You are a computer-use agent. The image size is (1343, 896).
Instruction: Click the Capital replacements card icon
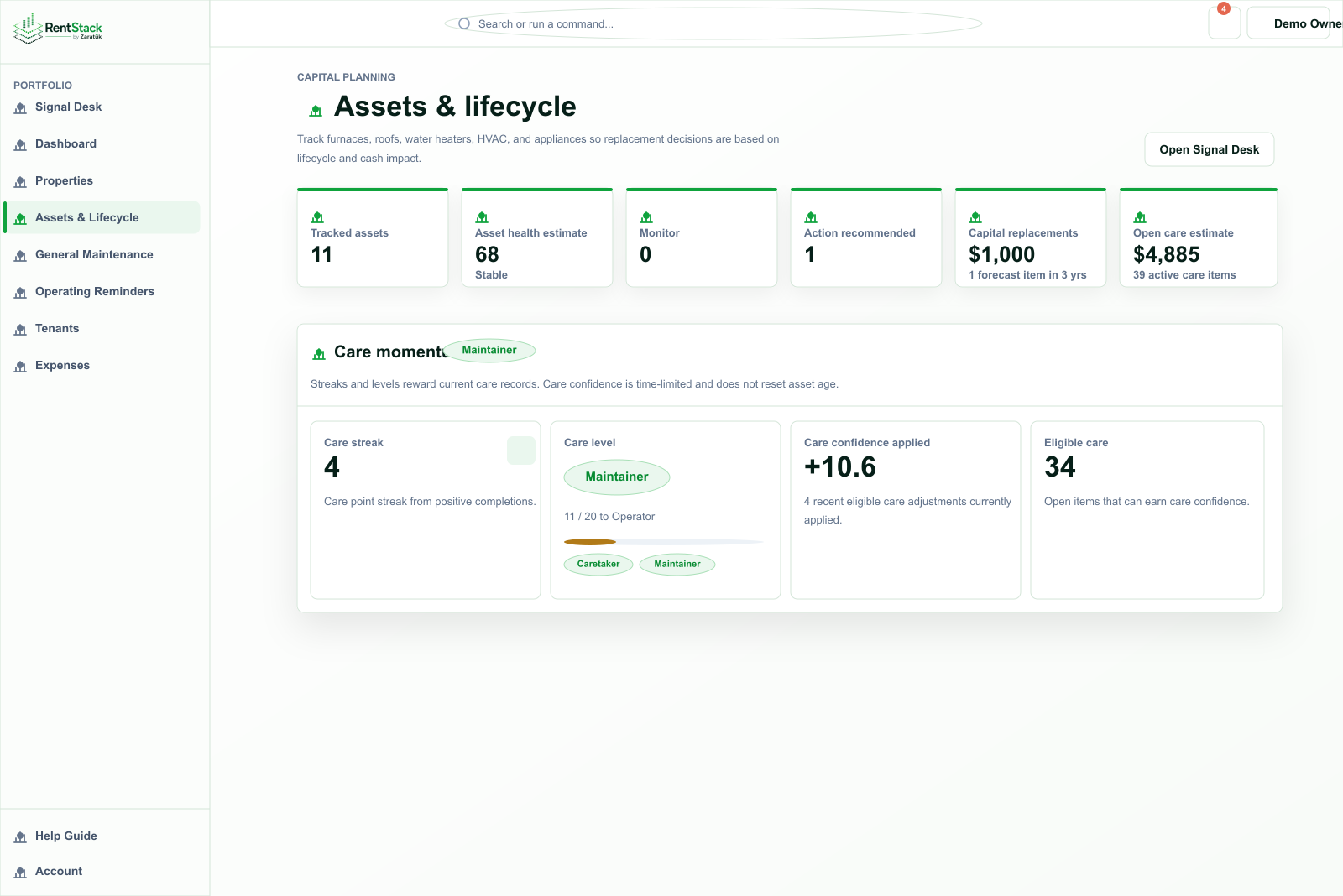coord(975,217)
